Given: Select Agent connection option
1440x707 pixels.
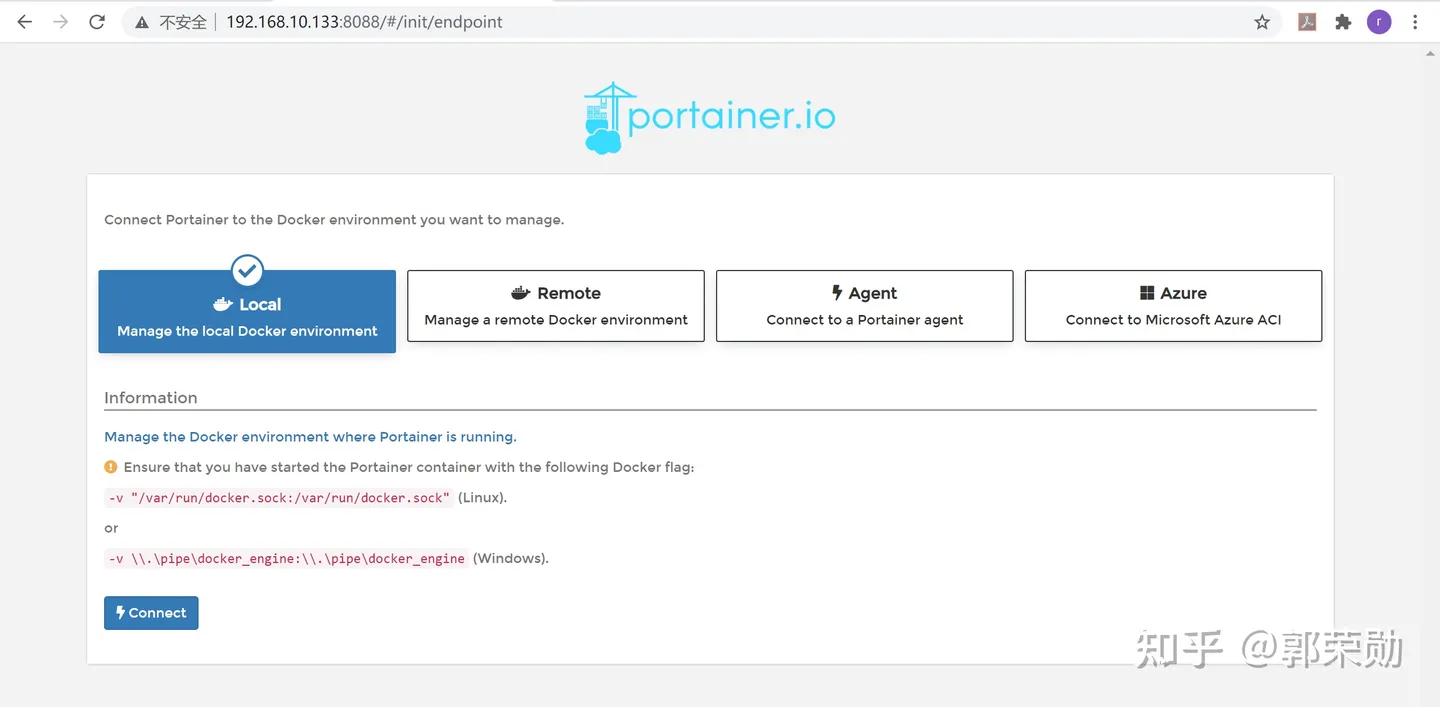Looking at the screenshot, I should point(865,306).
